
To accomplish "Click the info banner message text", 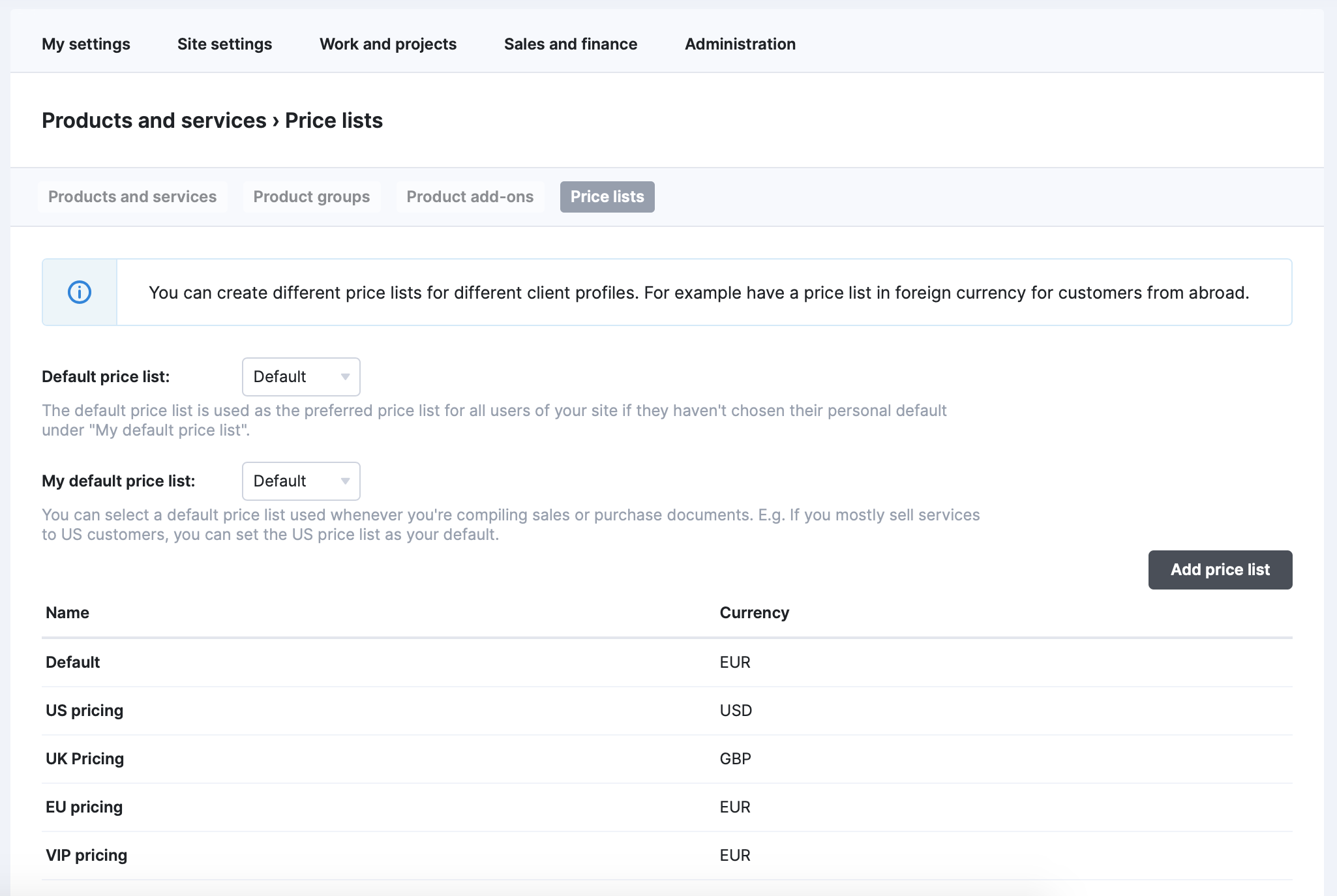I will 699,293.
